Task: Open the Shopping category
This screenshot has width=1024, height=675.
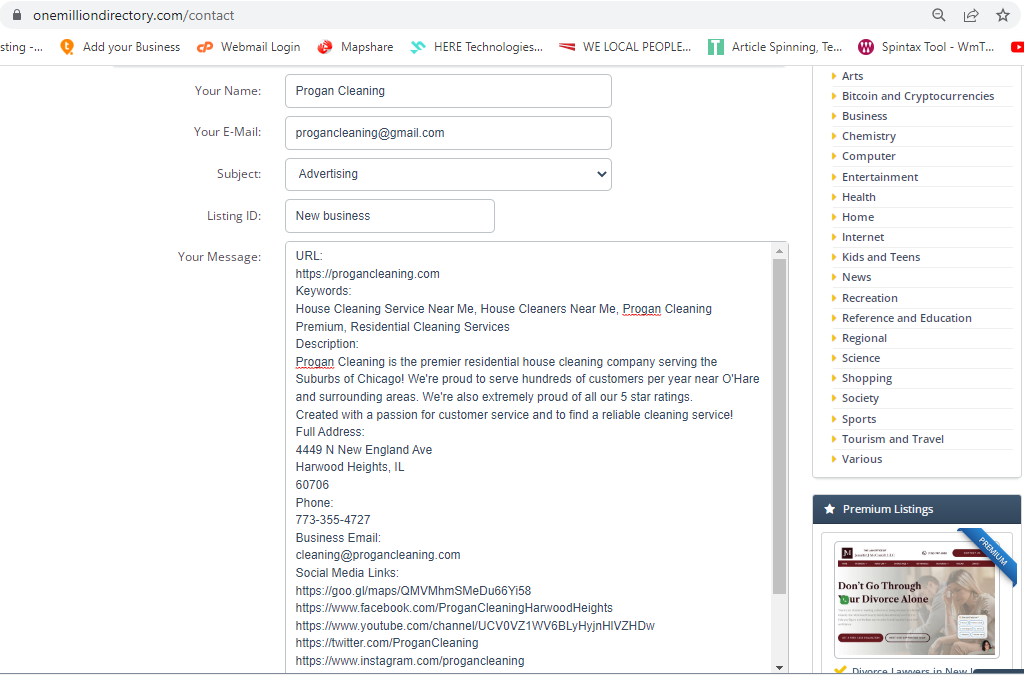Action: coord(867,379)
